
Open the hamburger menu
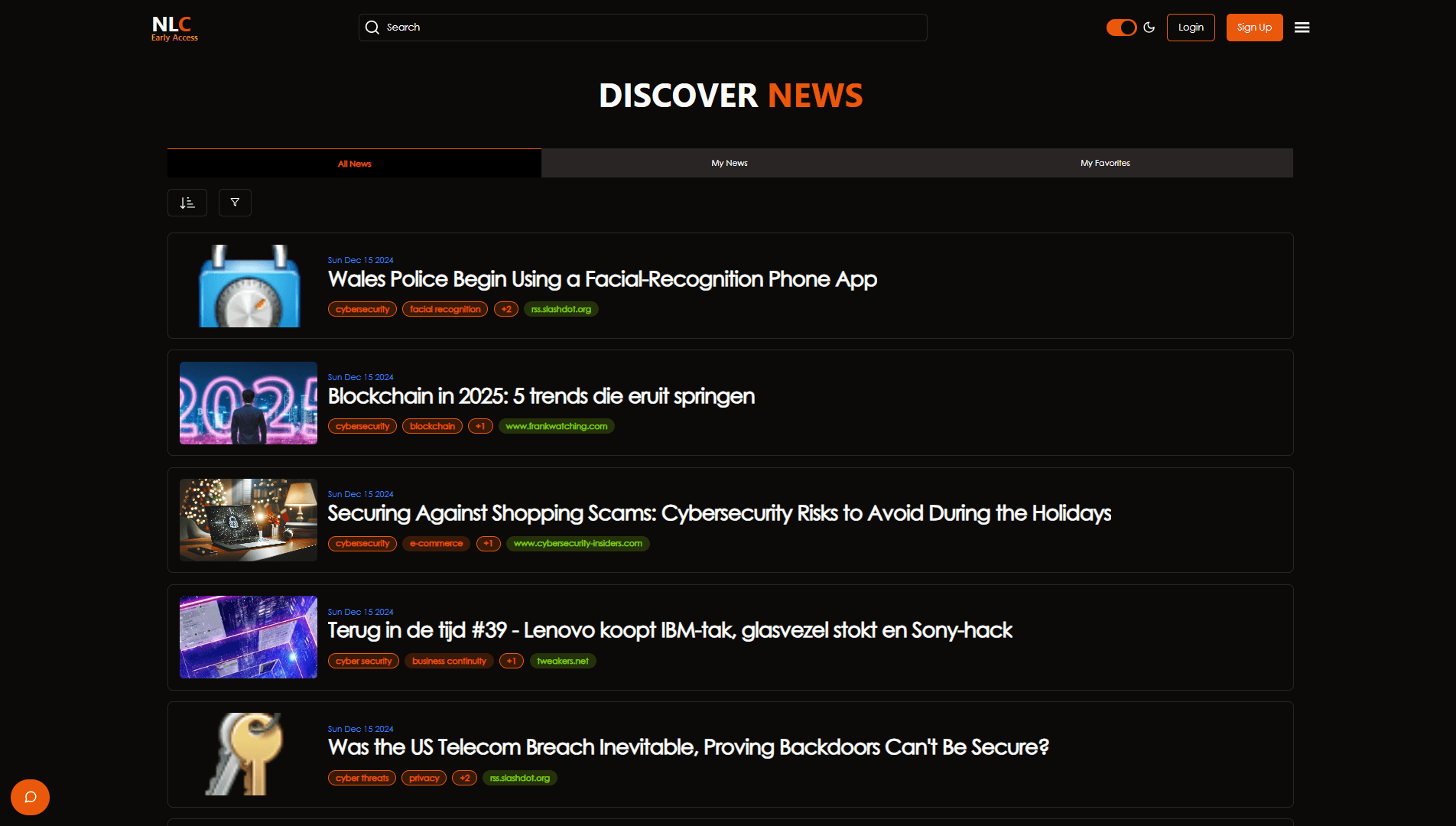pyautogui.click(x=1302, y=28)
